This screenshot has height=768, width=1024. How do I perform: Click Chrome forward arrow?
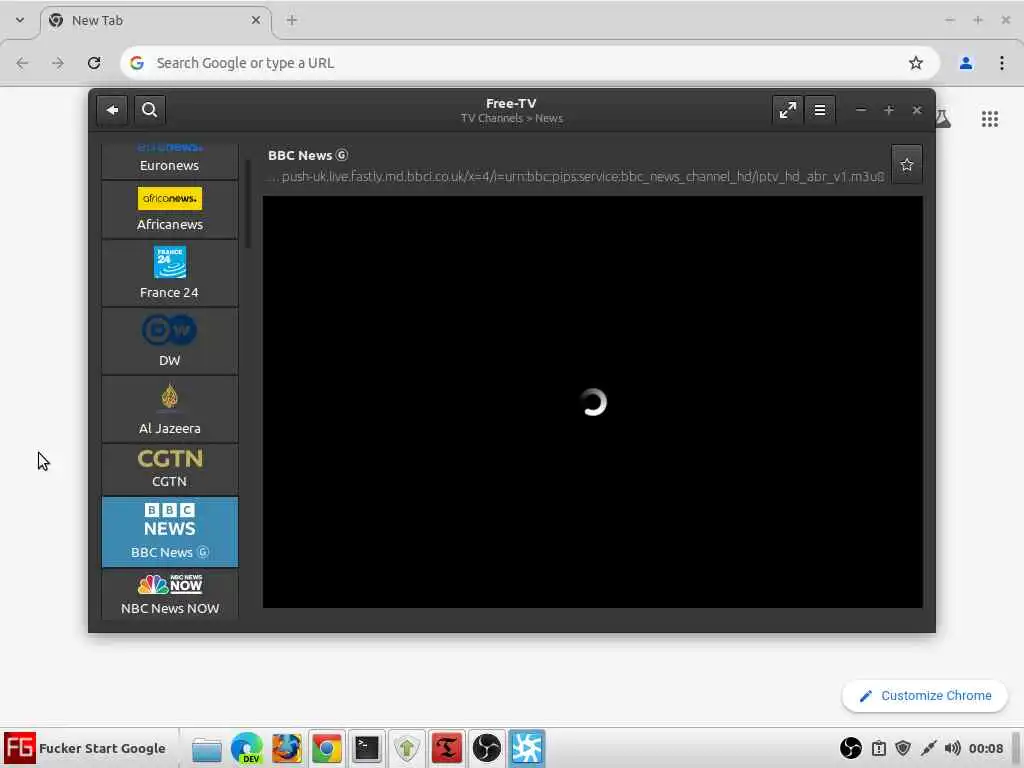pos(58,63)
